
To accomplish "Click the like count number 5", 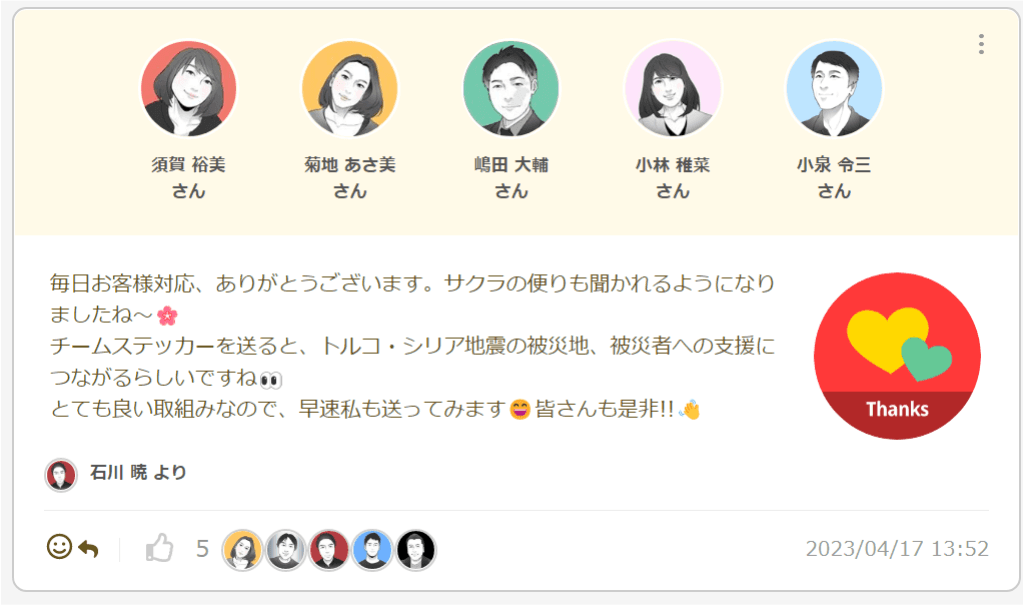I will click(x=202, y=549).
